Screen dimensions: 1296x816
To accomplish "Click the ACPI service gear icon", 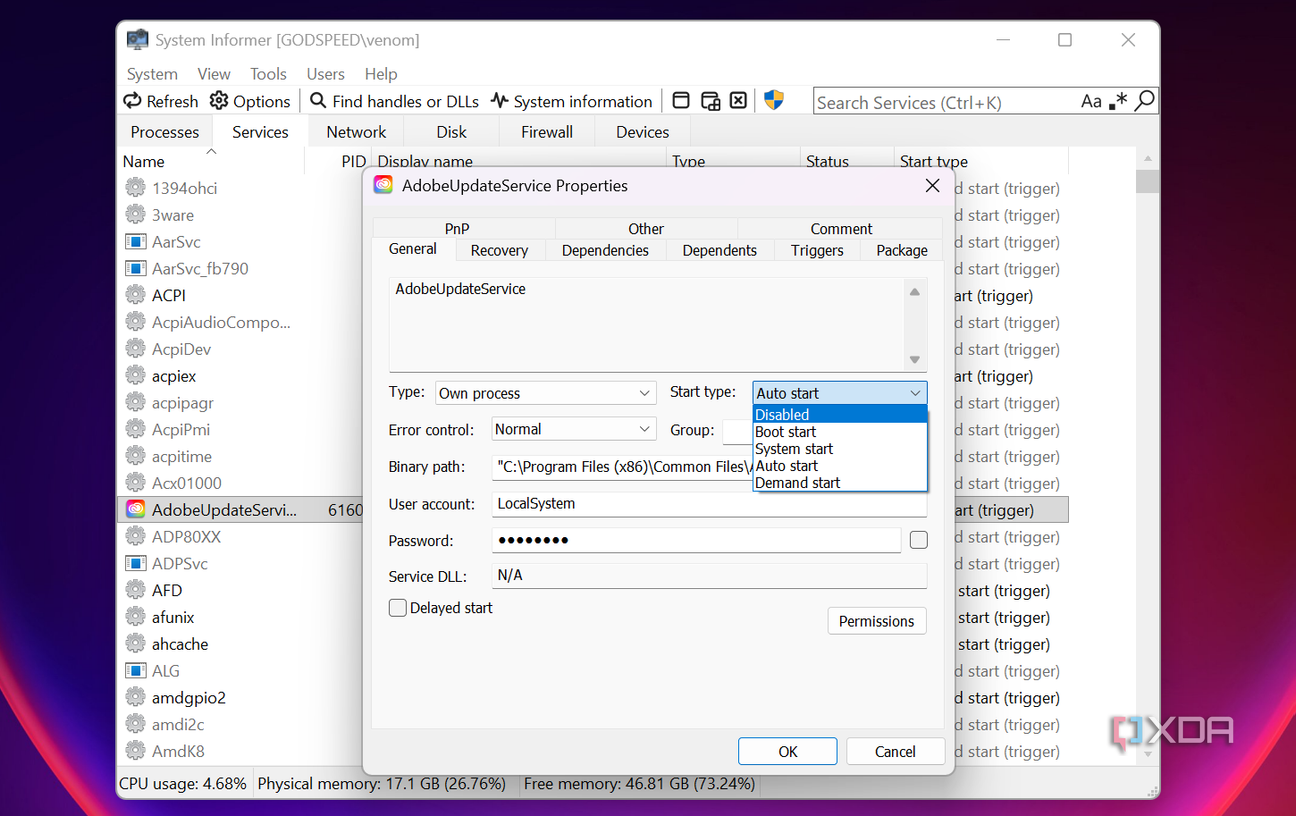I will [135, 295].
